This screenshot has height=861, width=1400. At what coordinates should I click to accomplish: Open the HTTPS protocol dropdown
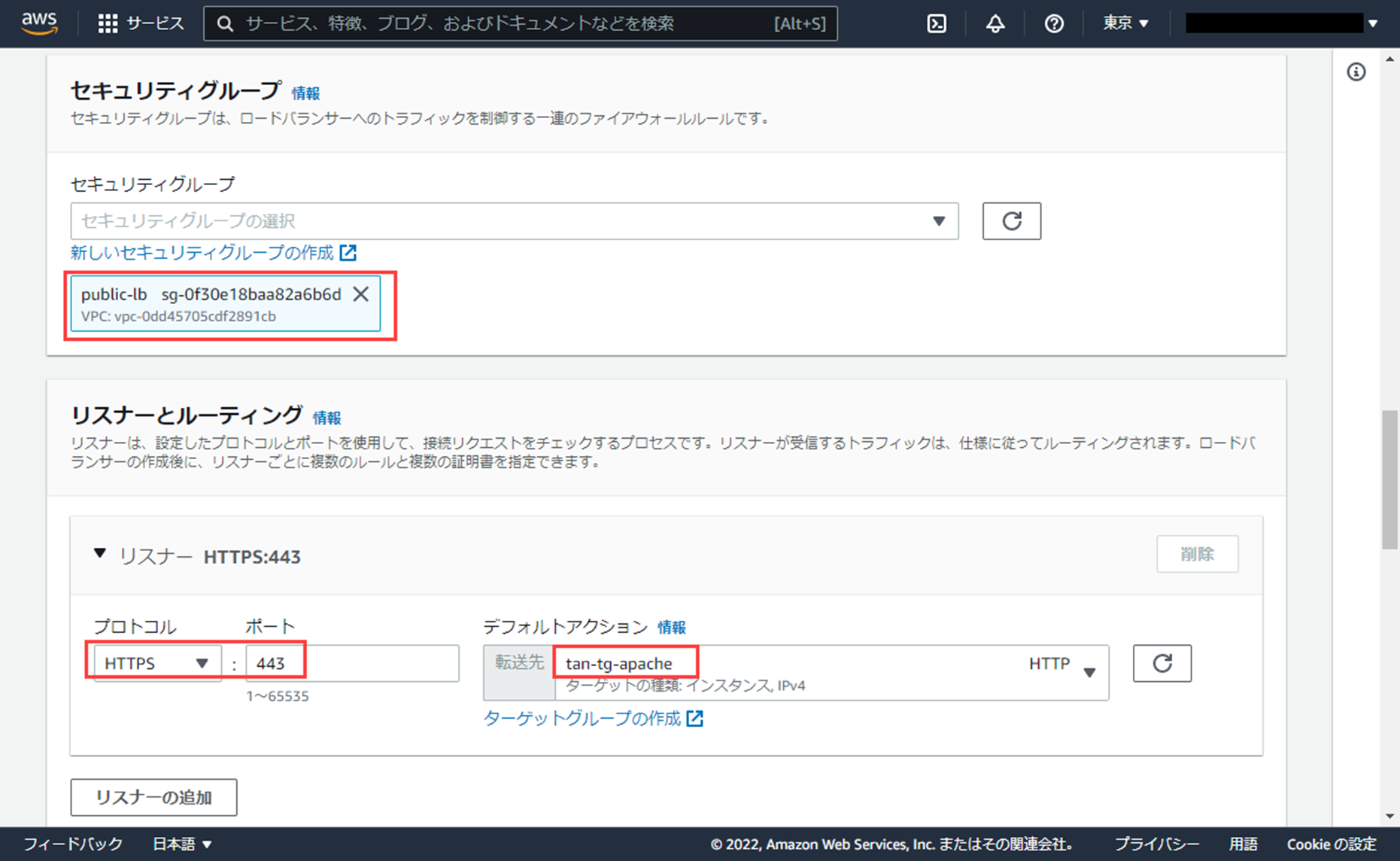click(x=157, y=663)
